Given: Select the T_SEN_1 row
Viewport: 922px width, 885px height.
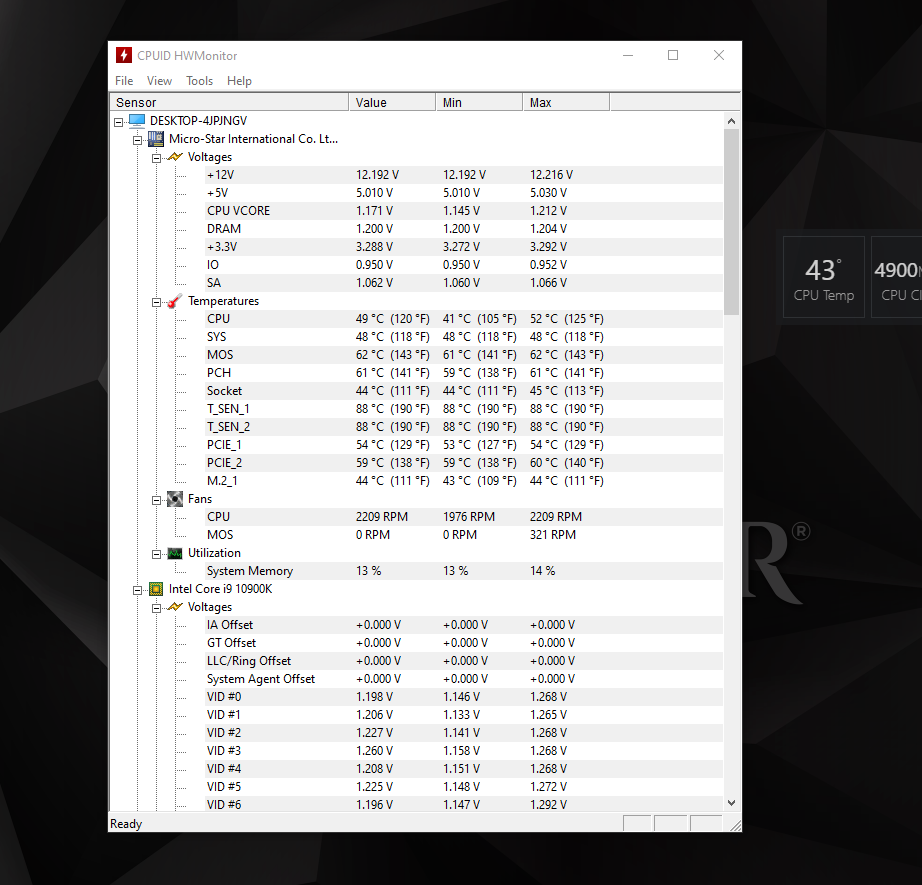Looking at the screenshot, I should click(463, 409).
